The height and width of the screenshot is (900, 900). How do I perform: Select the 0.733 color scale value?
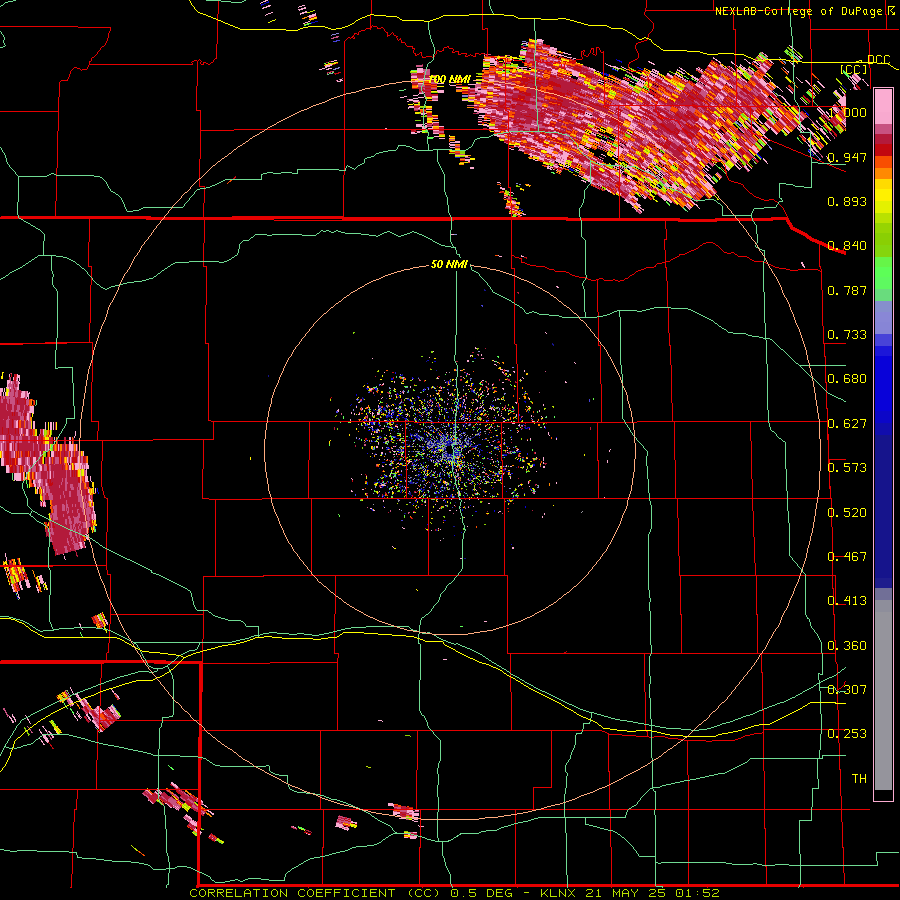[847, 335]
